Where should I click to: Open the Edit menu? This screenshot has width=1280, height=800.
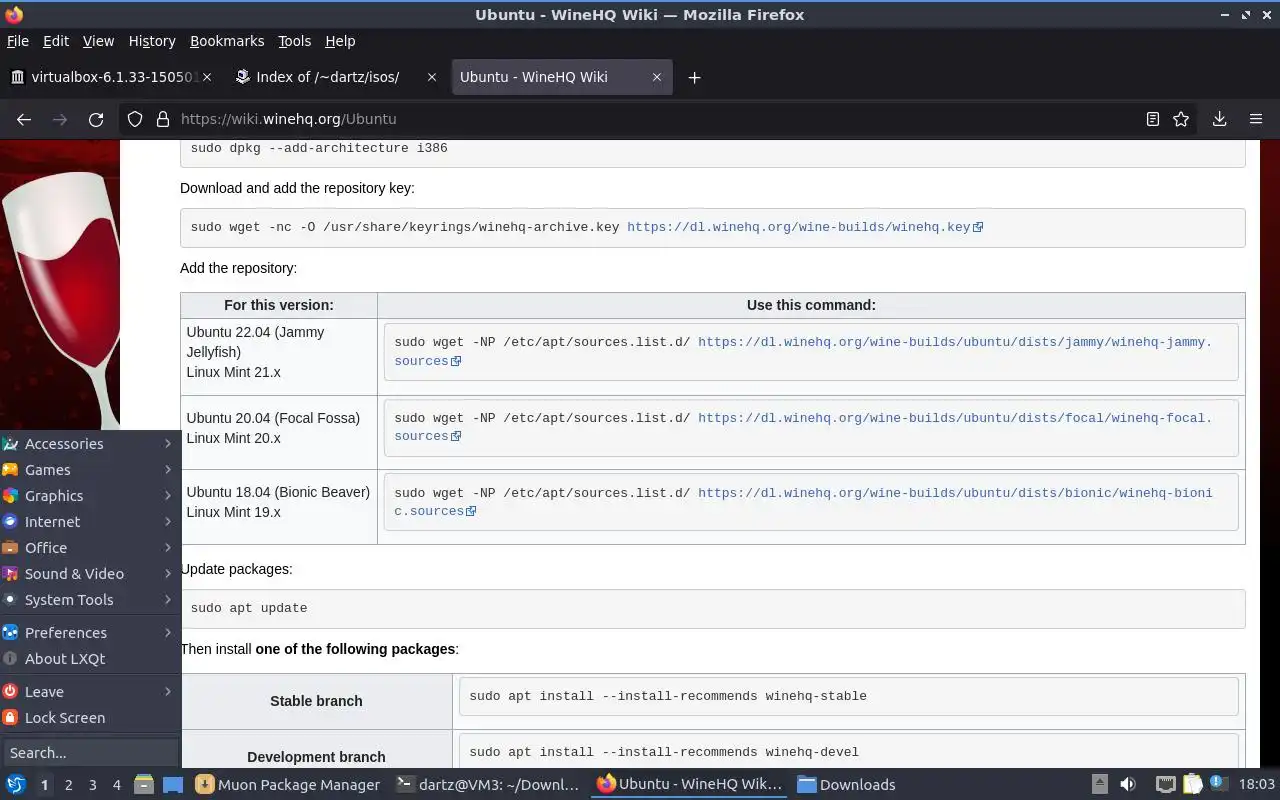[56, 41]
